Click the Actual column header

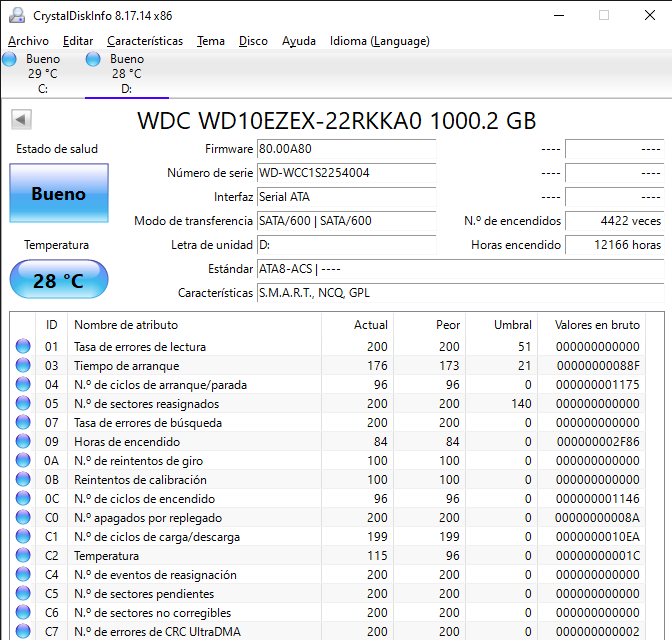click(x=357, y=325)
